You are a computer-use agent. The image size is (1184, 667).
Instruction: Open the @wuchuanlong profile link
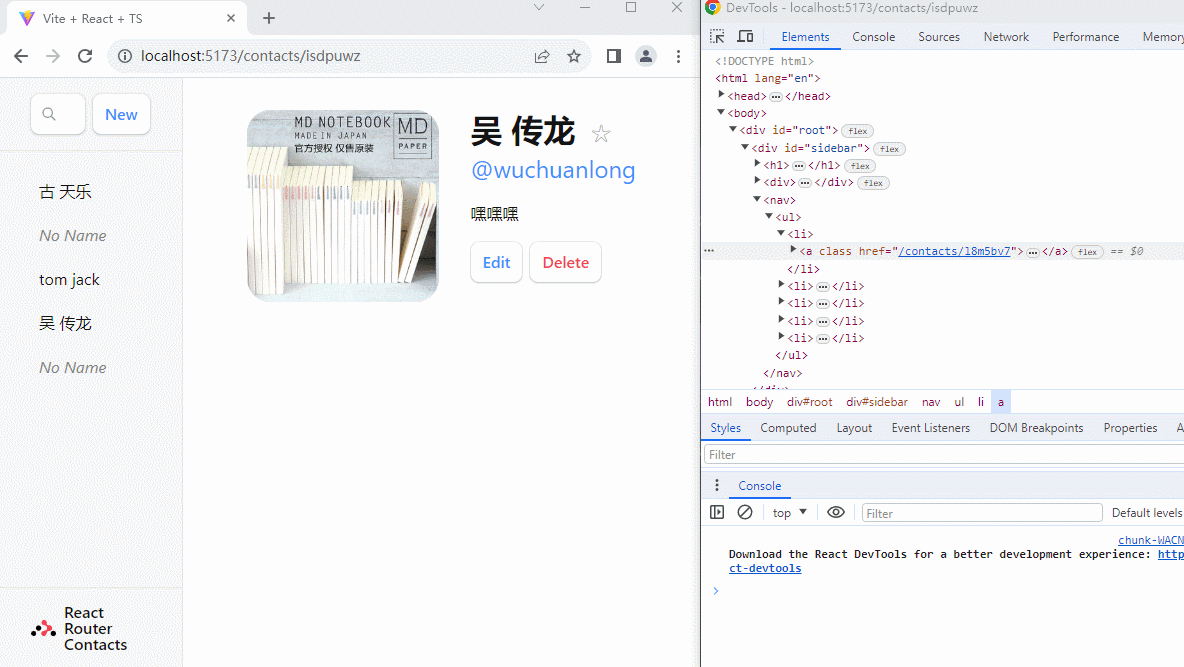pyautogui.click(x=553, y=170)
